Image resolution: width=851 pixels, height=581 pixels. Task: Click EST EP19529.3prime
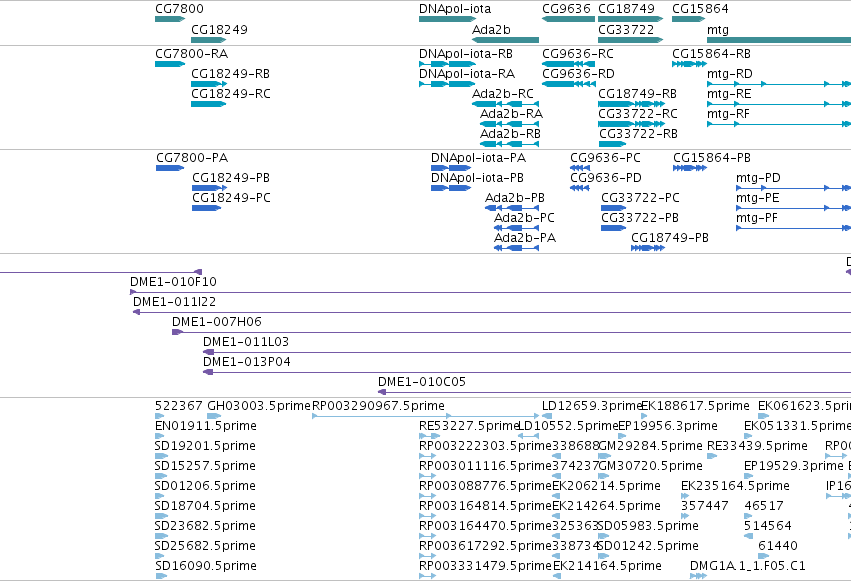tap(793, 466)
